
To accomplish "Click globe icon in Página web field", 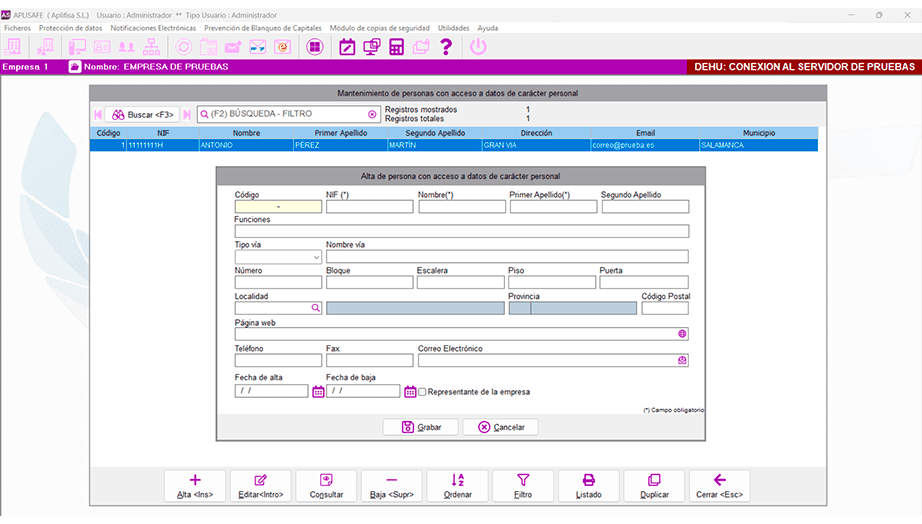I will 683,334.
